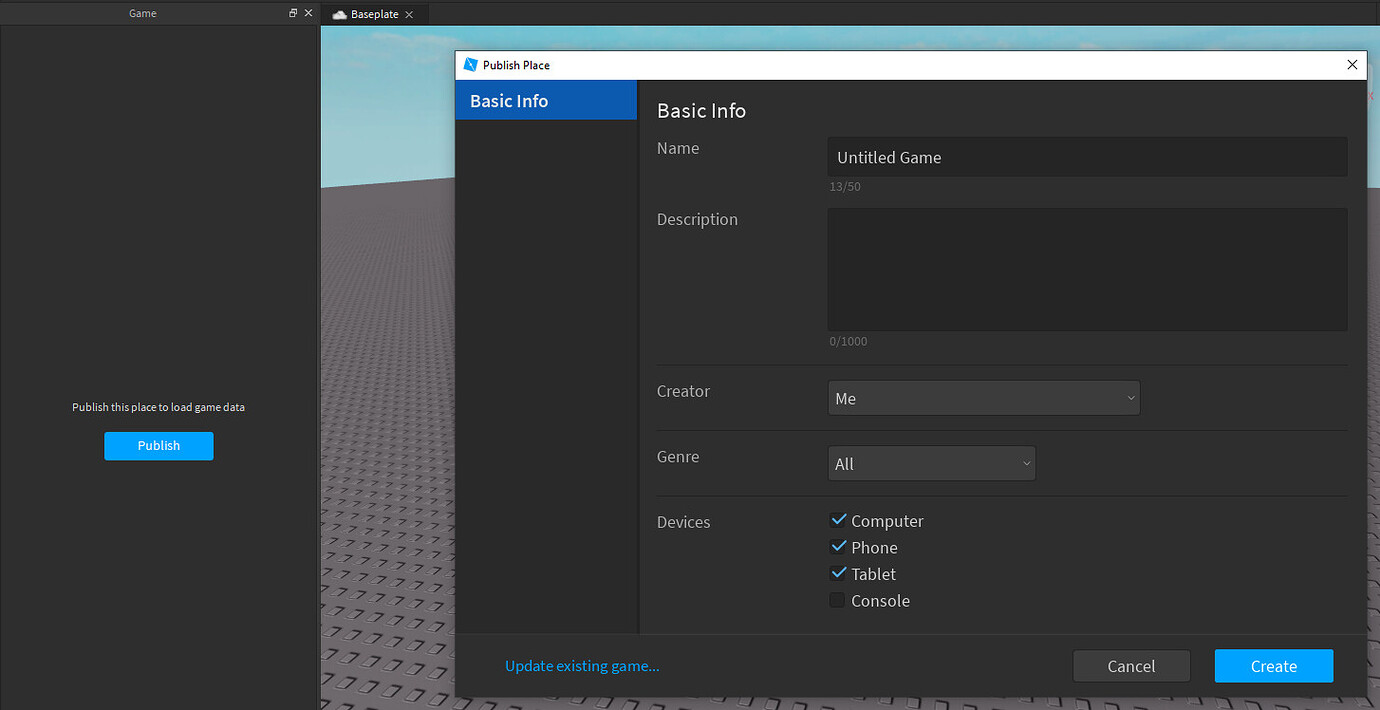
Task: Click the Genre label
Action: coord(678,457)
